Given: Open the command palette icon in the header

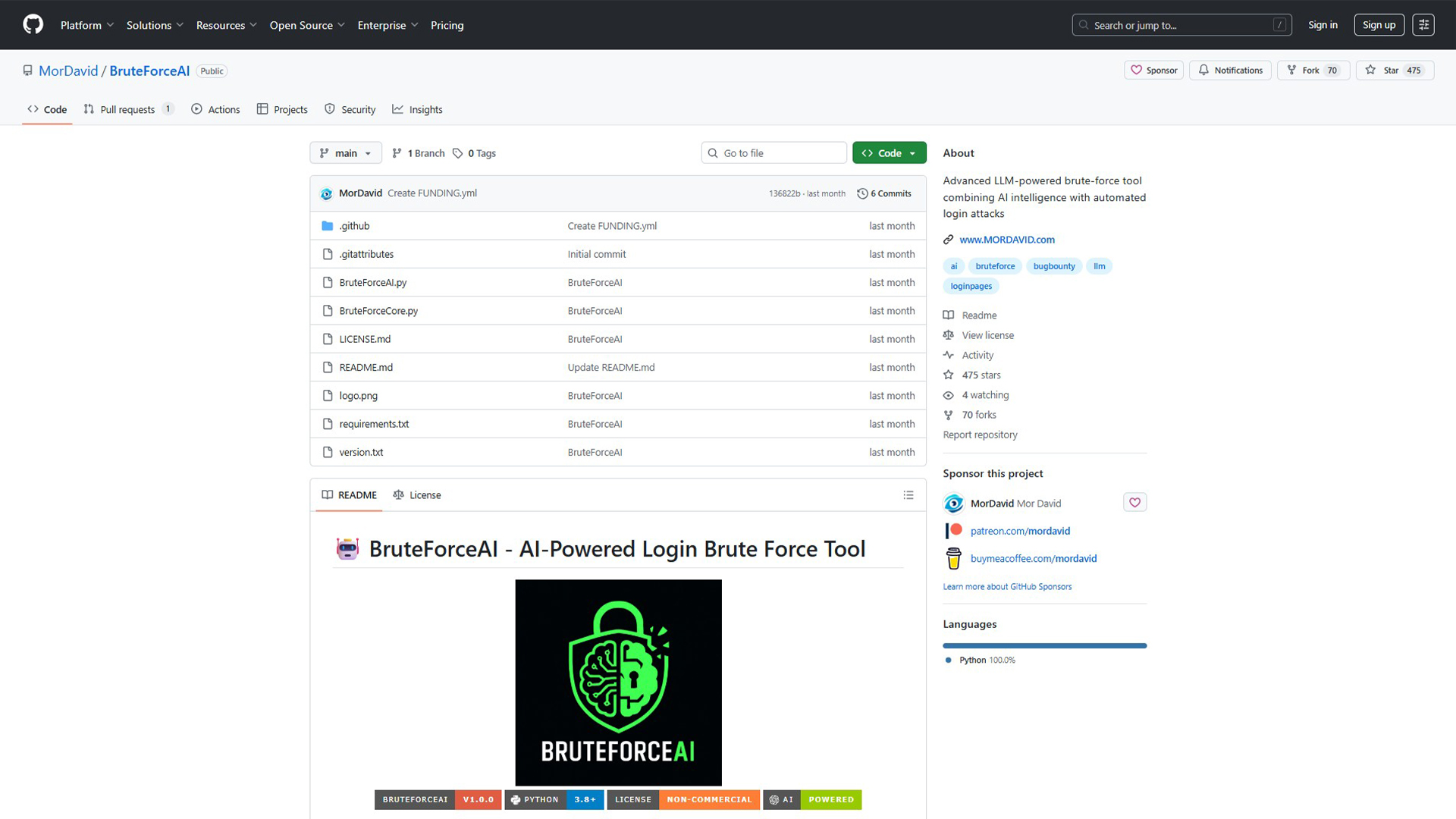Looking at the screenshot, I should [1423, 24].
